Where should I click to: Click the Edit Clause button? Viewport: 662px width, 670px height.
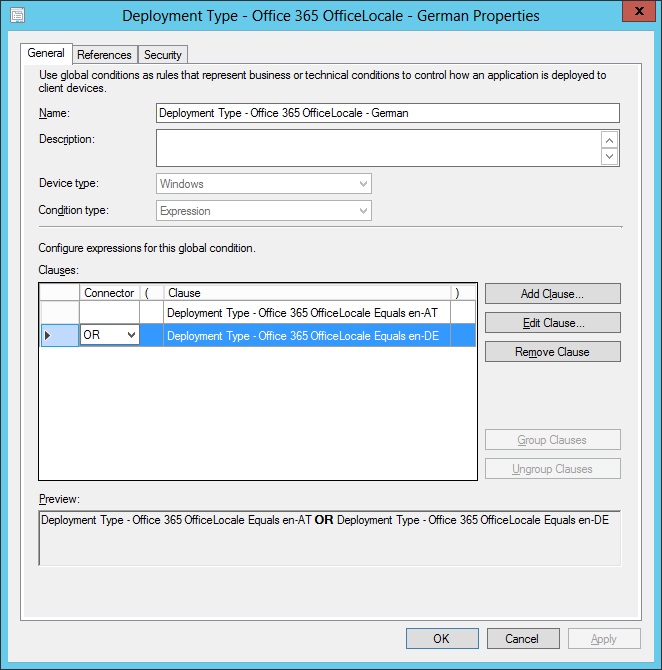click(x=552, y=323)
